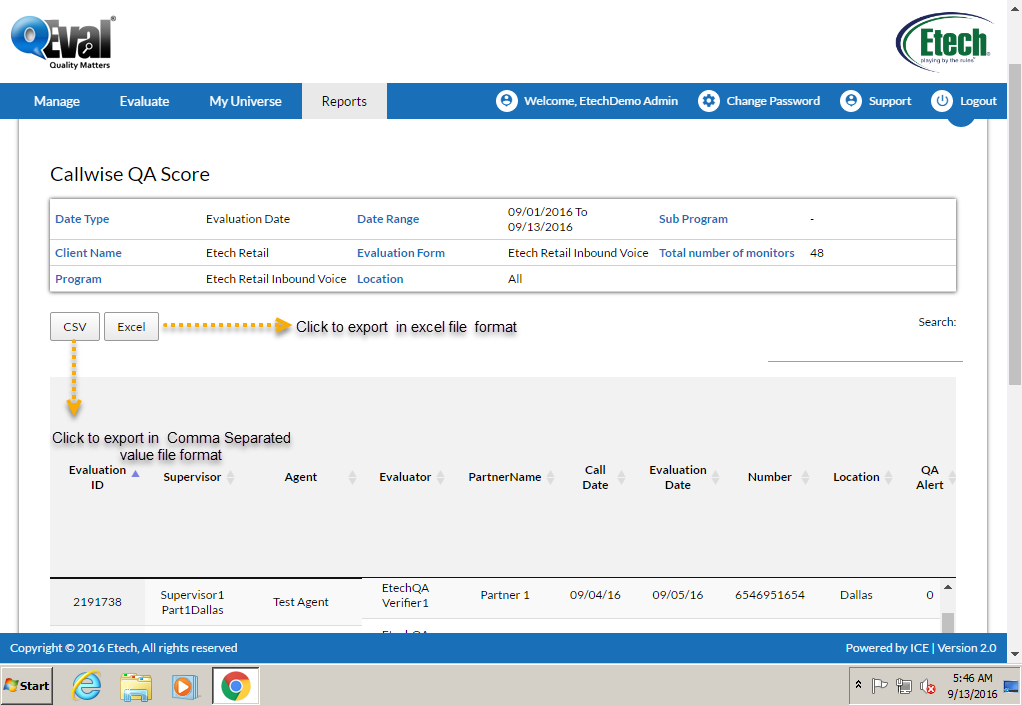The height and width of the screenshot is (706, 1022).
Task: Click the table scrollbar up arrow
Action: (x=948, y=587)
